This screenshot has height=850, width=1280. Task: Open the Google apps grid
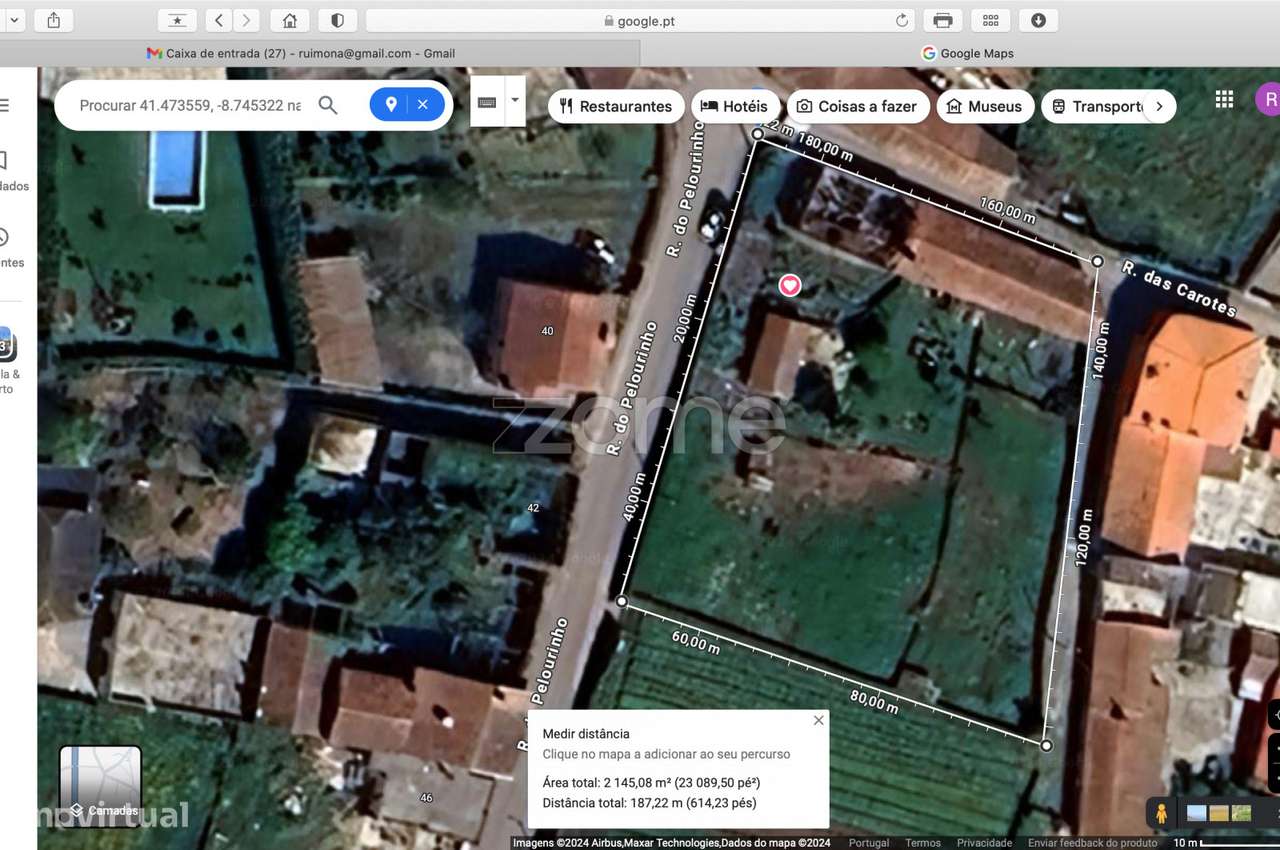(1224, 98)
